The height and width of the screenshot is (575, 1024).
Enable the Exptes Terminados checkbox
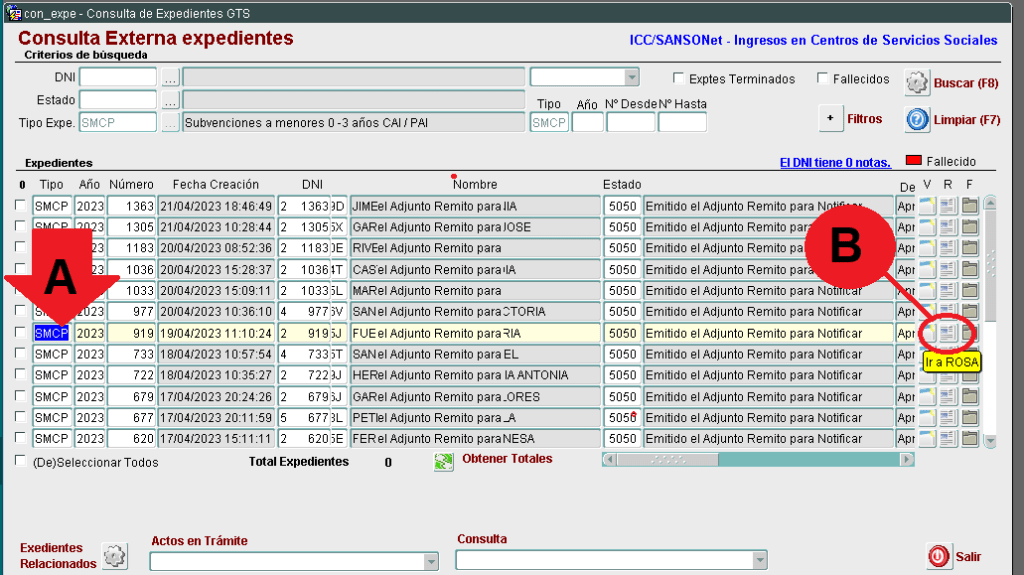pos(679,79)
